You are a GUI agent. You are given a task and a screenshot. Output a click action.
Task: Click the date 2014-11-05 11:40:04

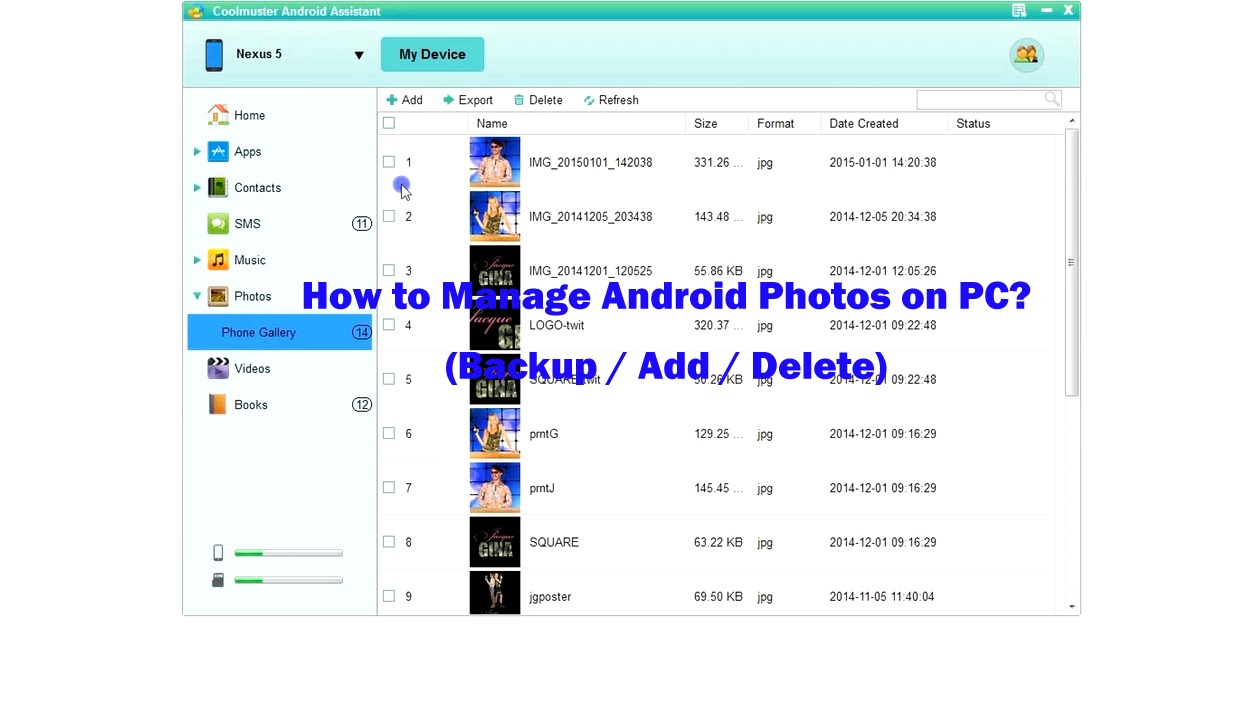(882, 597)
